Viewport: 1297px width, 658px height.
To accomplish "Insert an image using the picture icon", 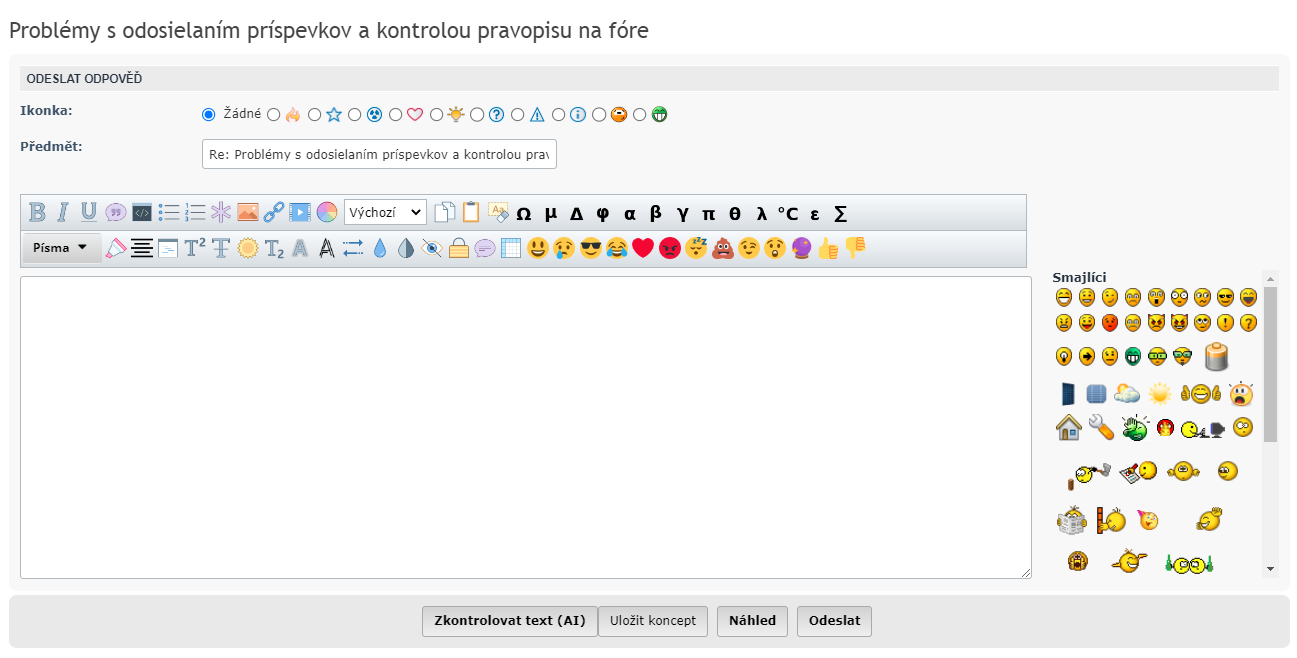I will click(x=247, y=212).
